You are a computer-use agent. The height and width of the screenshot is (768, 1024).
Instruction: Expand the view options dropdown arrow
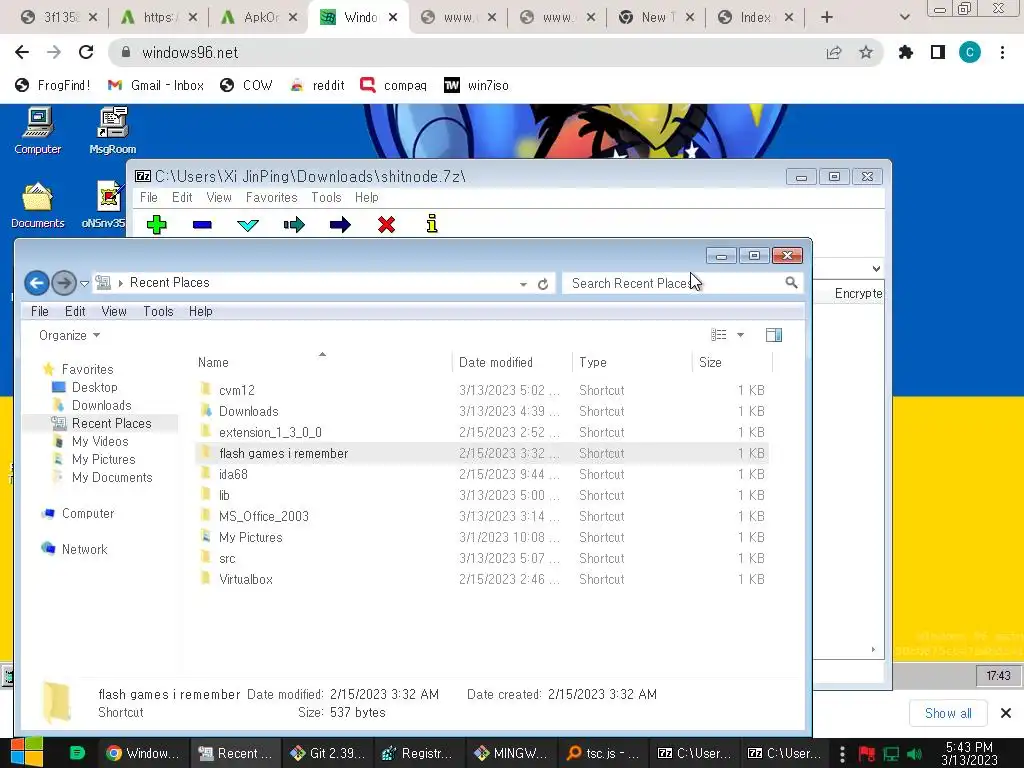741,335
